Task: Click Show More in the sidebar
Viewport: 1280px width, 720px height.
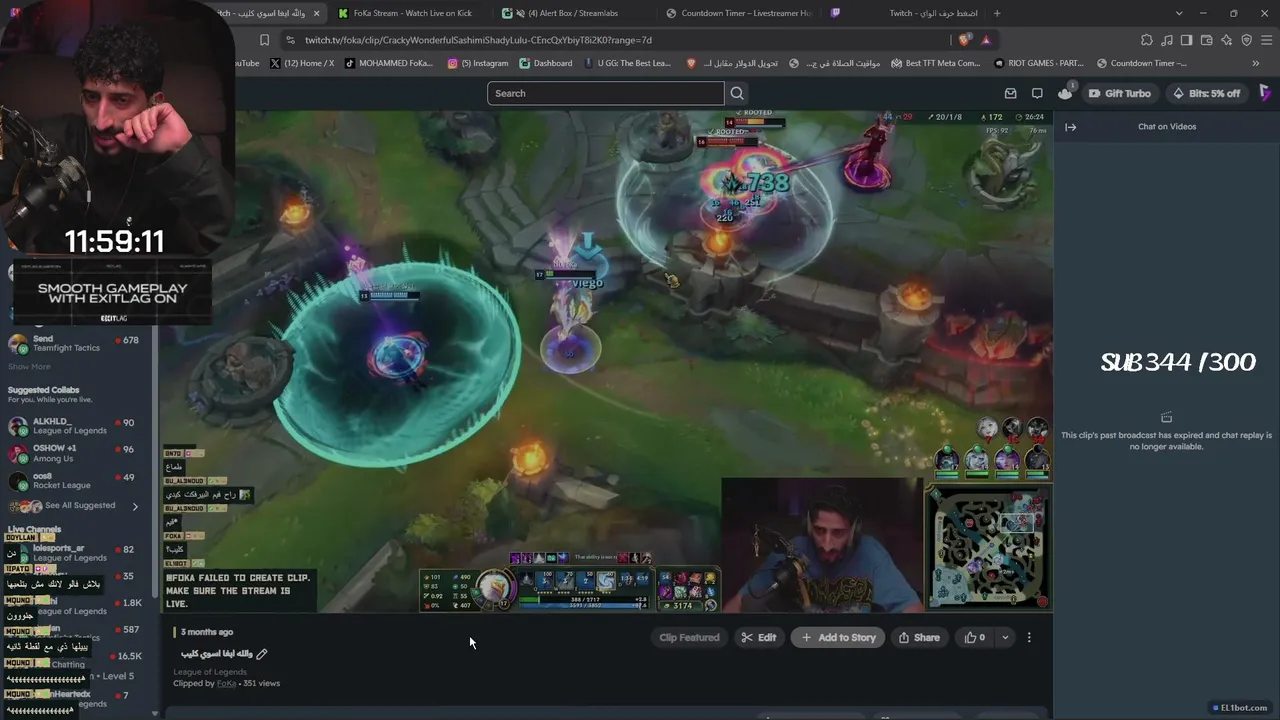Action: (x=29, y=367)
